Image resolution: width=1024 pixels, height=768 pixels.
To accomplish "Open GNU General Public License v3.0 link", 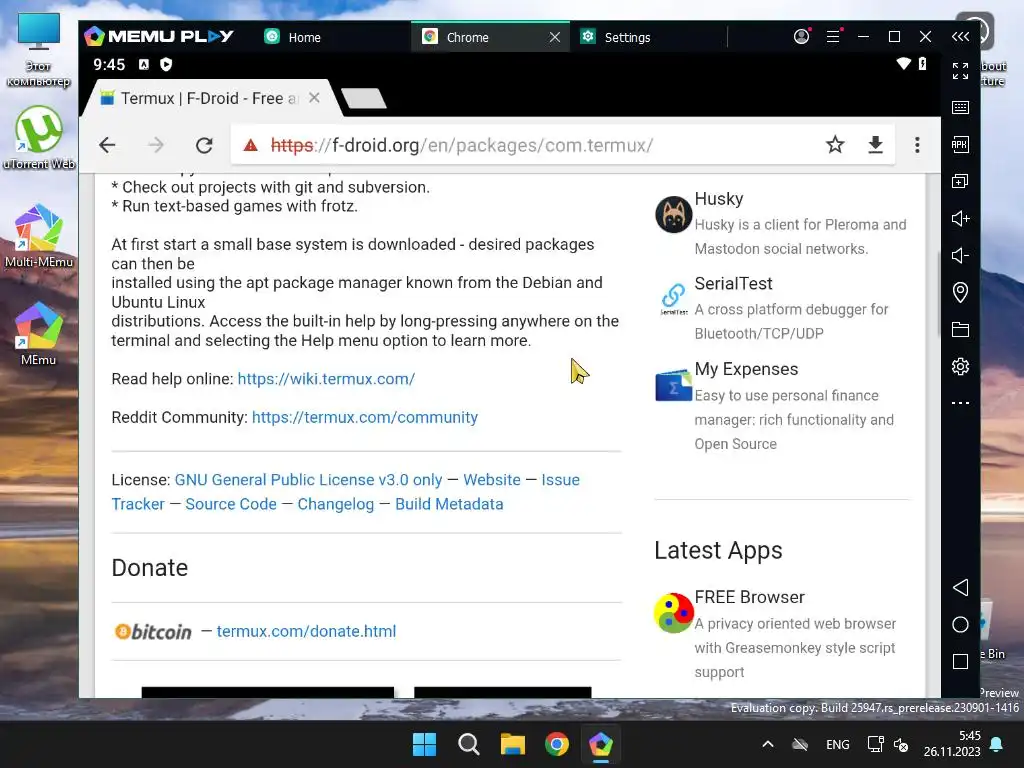I will point(308,480).
